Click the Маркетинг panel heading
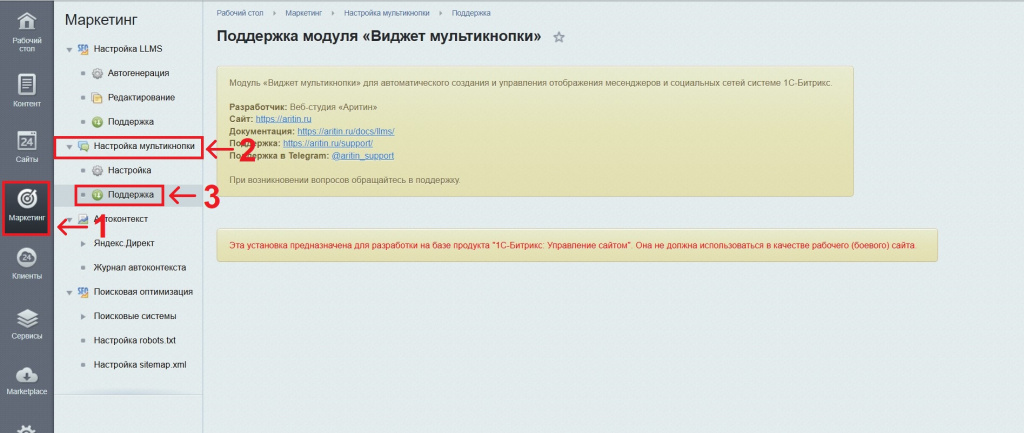 [x=101, y=20]
